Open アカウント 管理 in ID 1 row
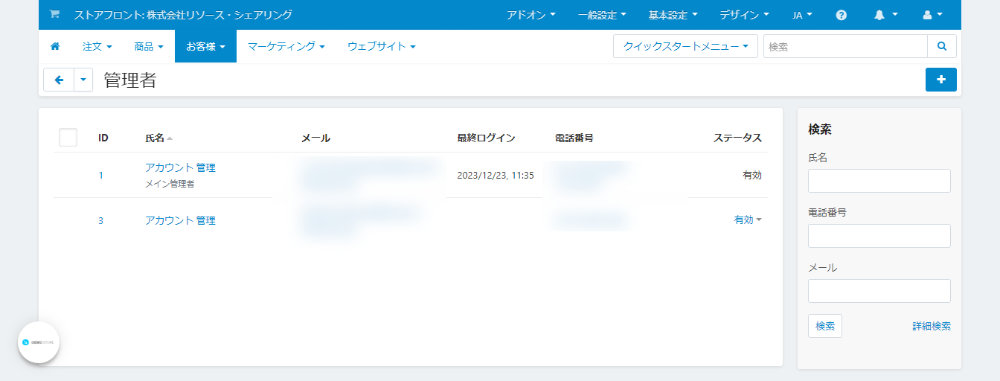Image resolution: width=1000 pixels, height=381 pixels. pos(180,168)
